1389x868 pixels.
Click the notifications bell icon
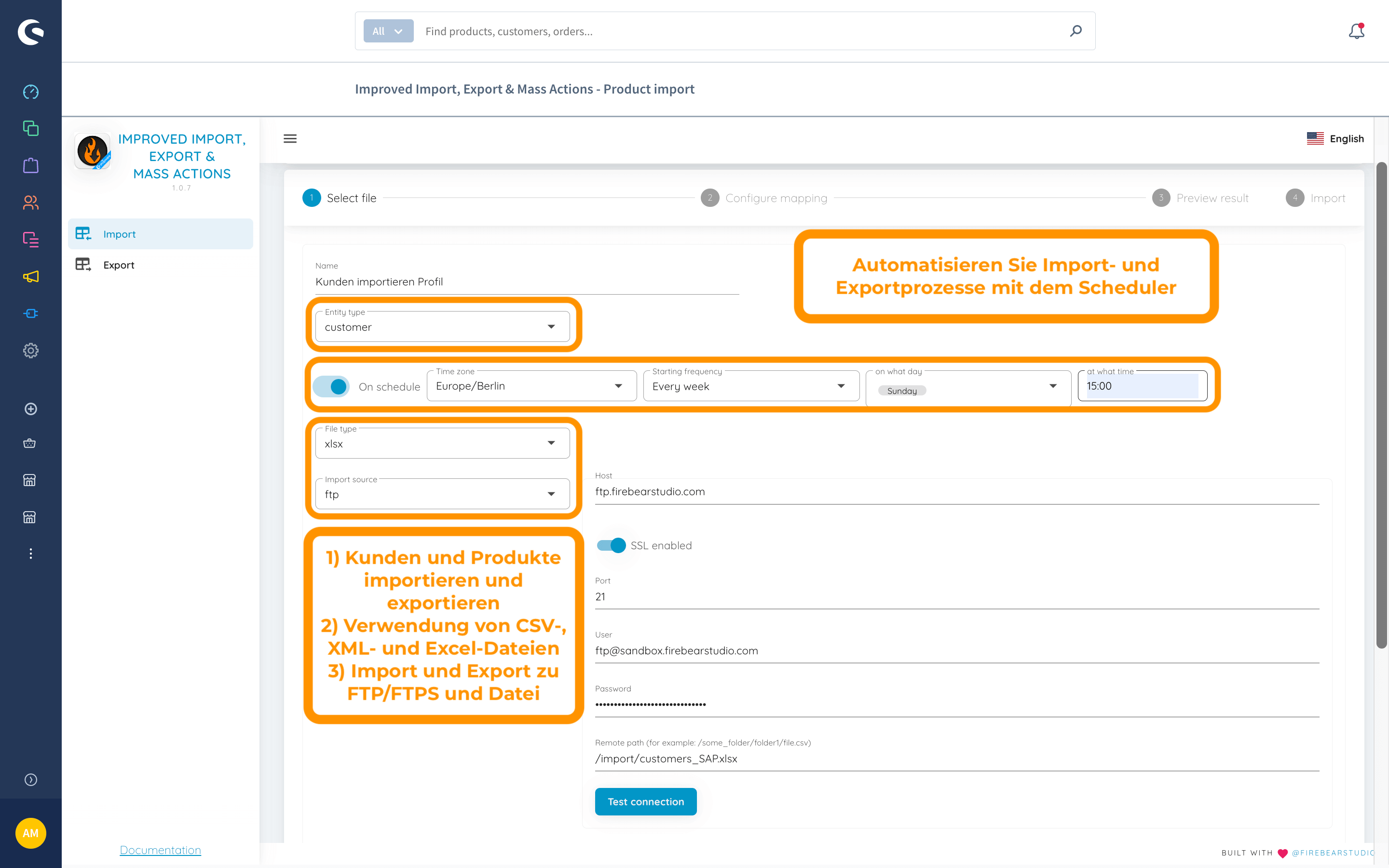(x=1356, y=31)
